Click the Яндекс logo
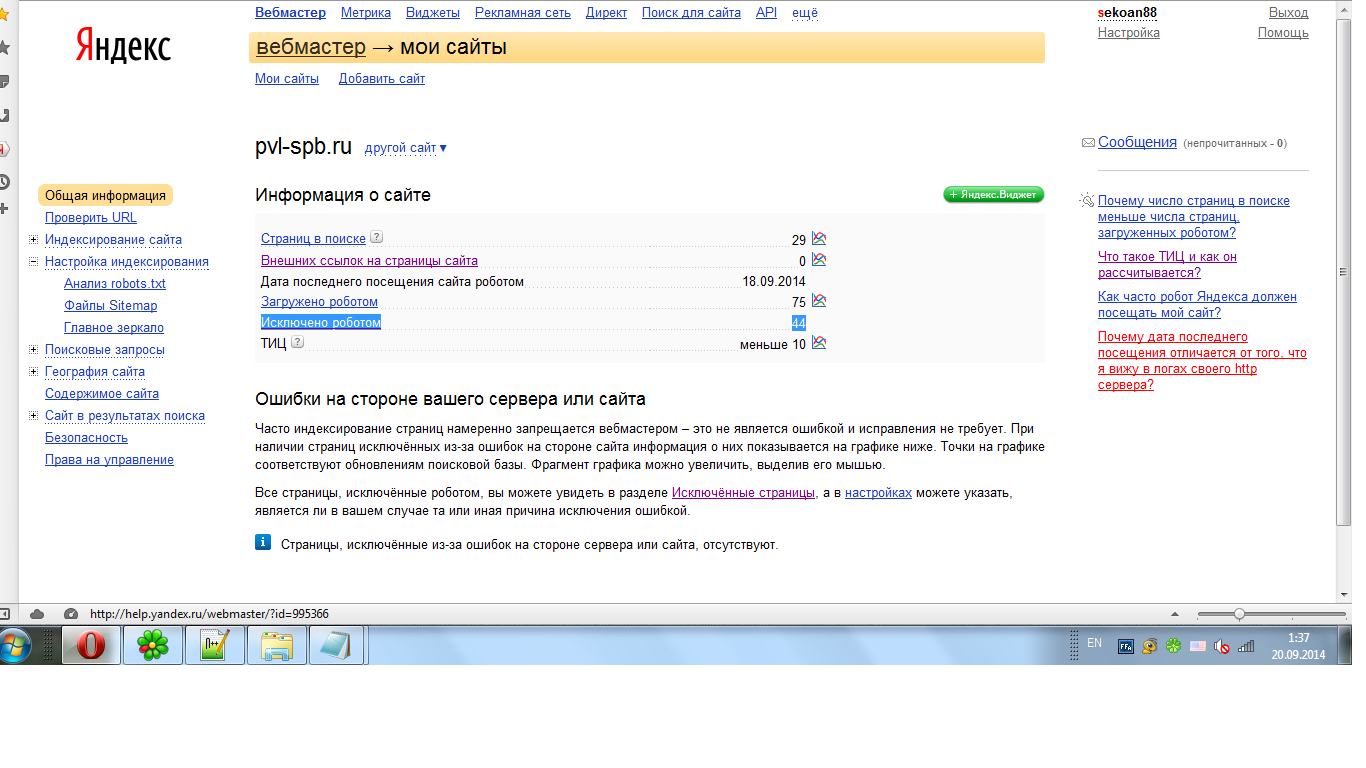This screenshot has height=768, width=1366. (123, 46)
